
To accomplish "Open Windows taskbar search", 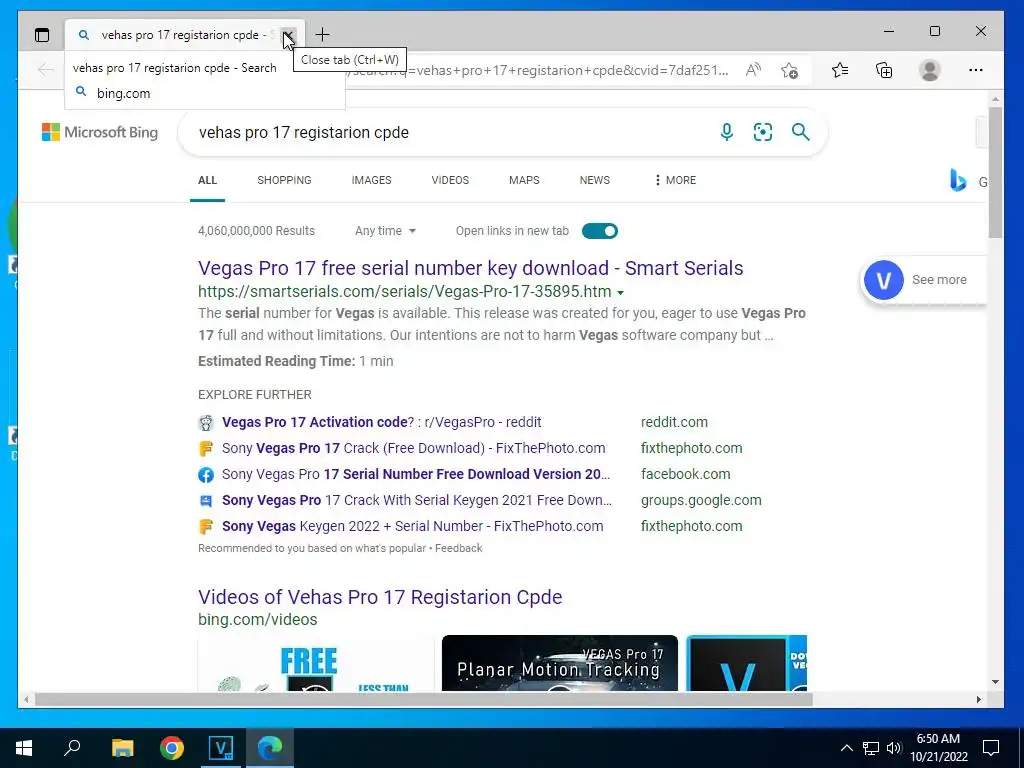I will (72, 748).
